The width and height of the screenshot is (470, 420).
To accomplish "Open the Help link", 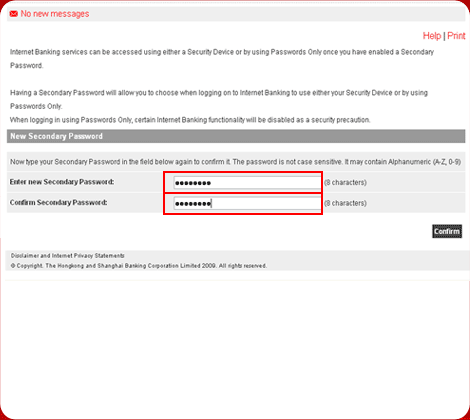I will [x=432, y=36].
